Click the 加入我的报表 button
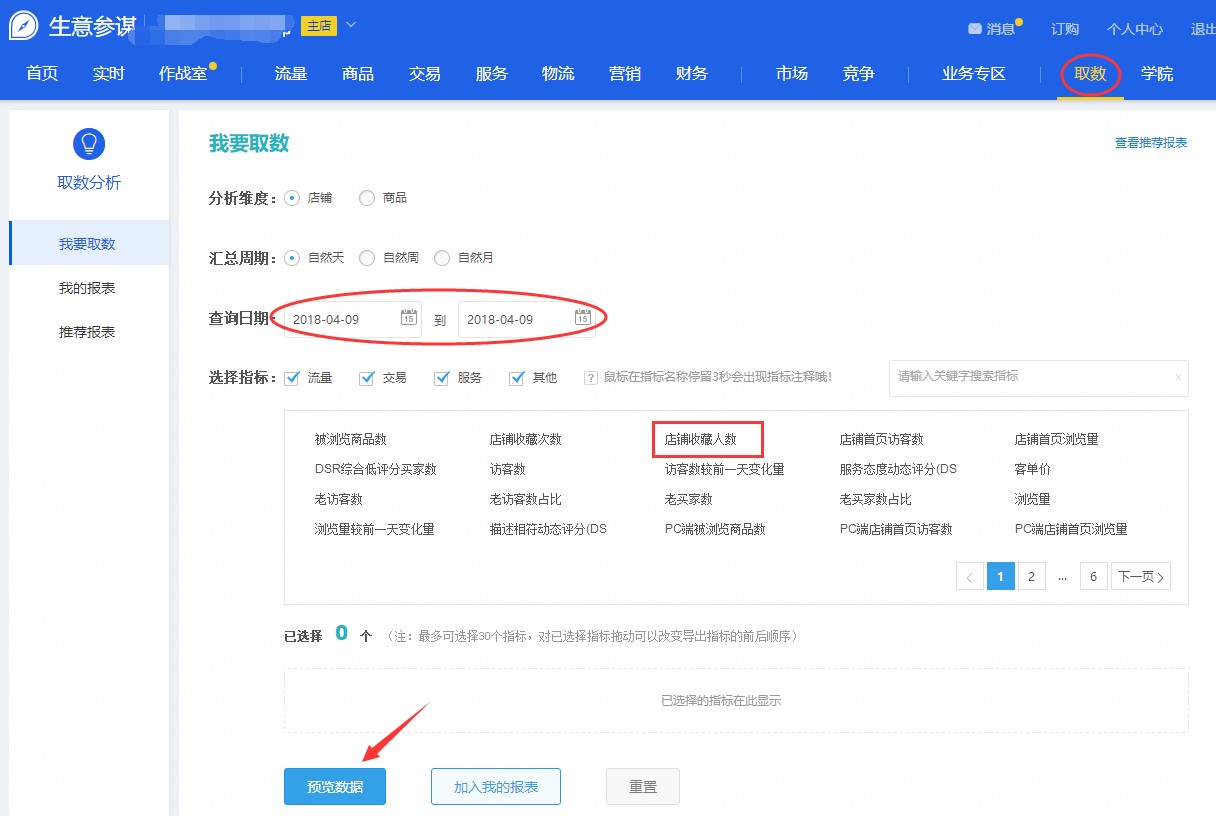1216x816 pixels. coord(496,787)
